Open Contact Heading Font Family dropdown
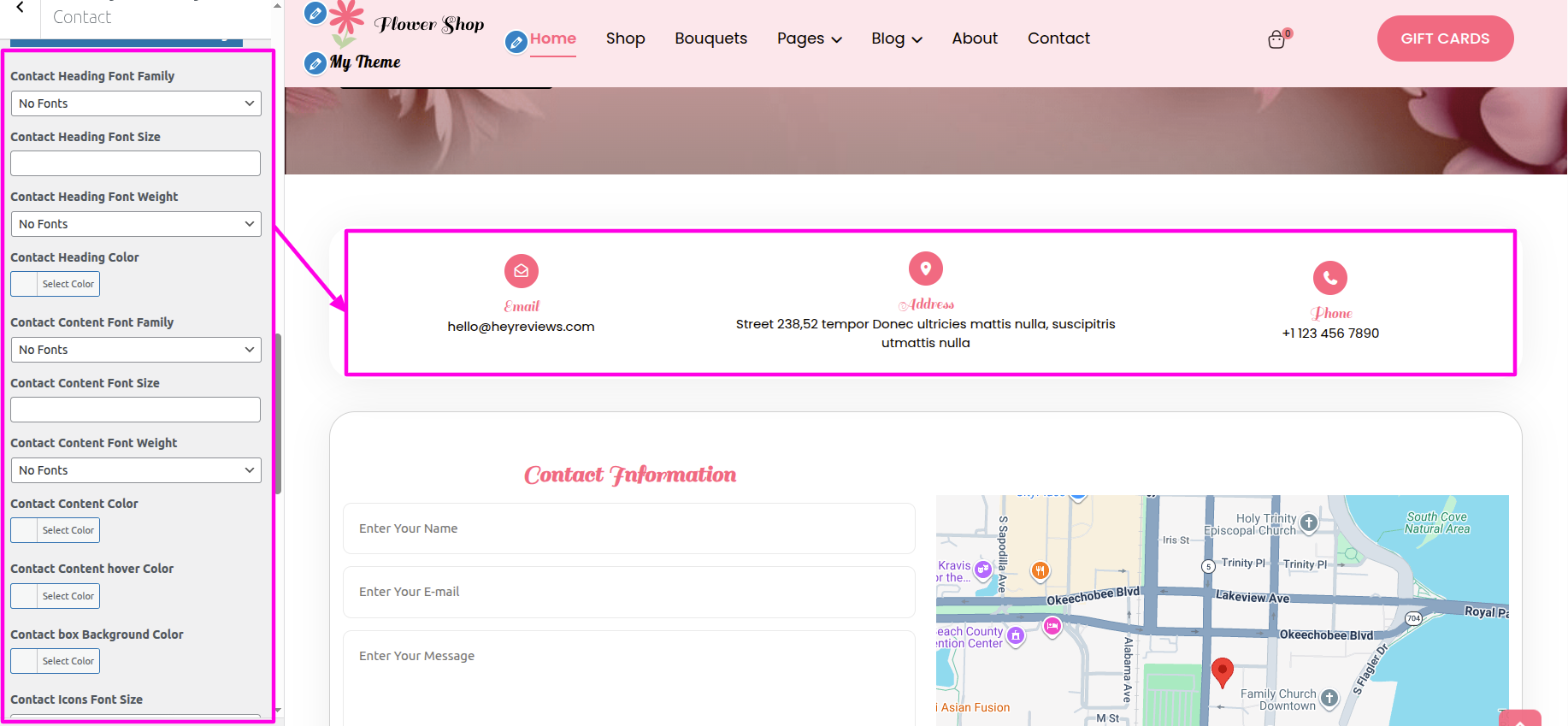This screenshot has width=1568, height=726. click(136, 103)
